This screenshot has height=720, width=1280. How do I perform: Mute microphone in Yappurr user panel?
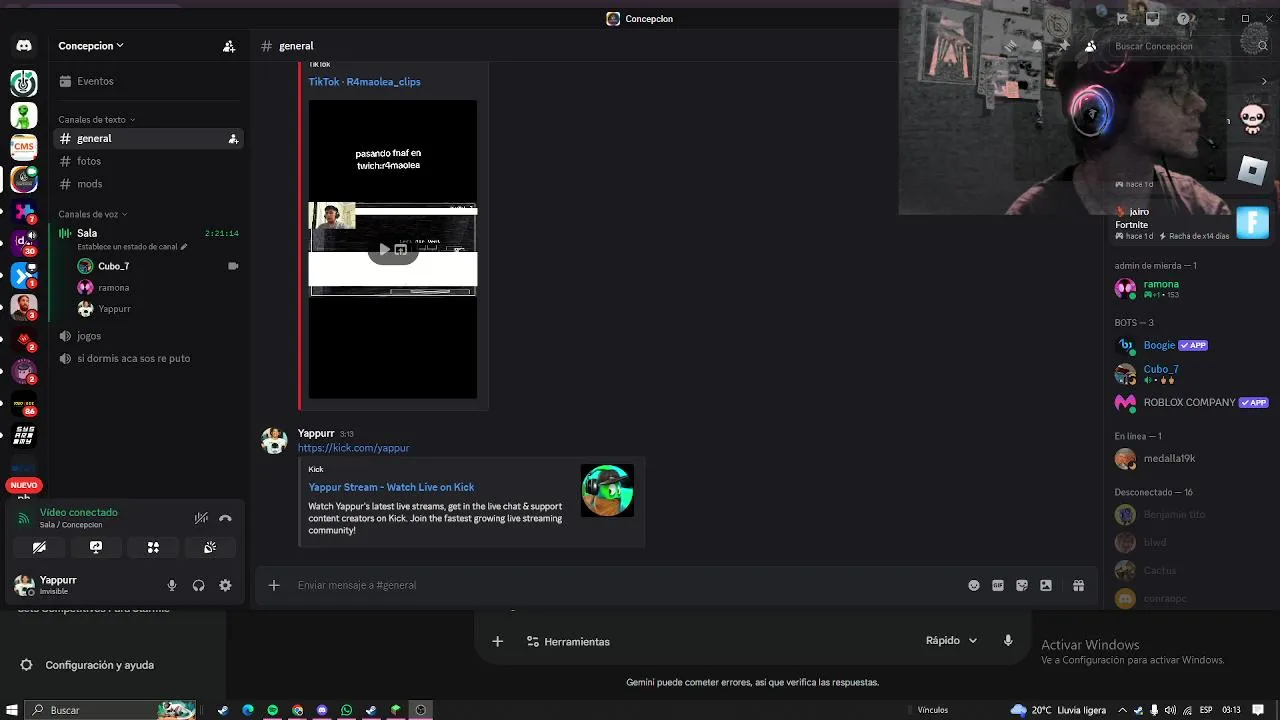172,586
